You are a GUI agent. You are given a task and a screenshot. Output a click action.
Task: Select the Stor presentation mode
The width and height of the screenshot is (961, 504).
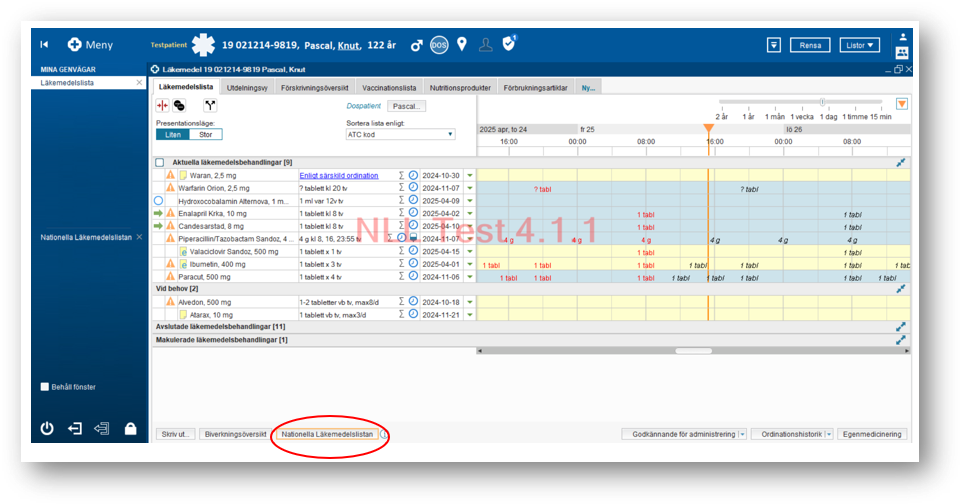click(x=205, y=134)
